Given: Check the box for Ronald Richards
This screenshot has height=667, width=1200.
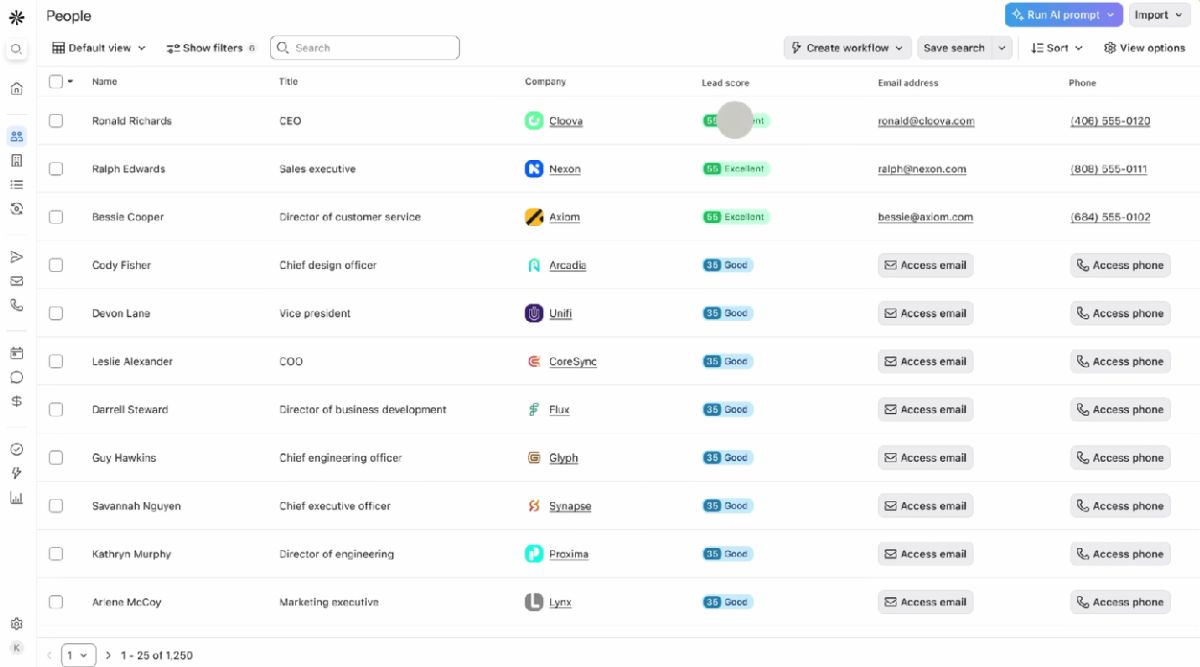Looking at the screenshot, I should click(56, 121).
